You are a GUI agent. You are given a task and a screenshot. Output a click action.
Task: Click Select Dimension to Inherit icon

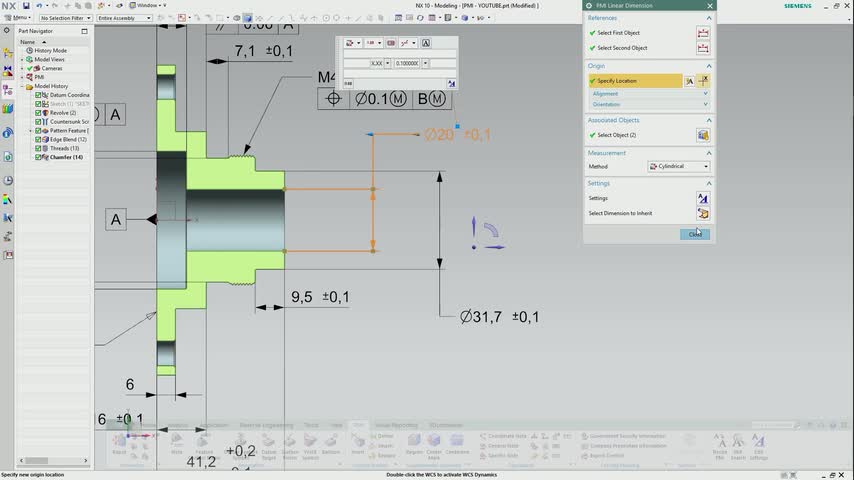pyautogui.click(x=703, y=214)
